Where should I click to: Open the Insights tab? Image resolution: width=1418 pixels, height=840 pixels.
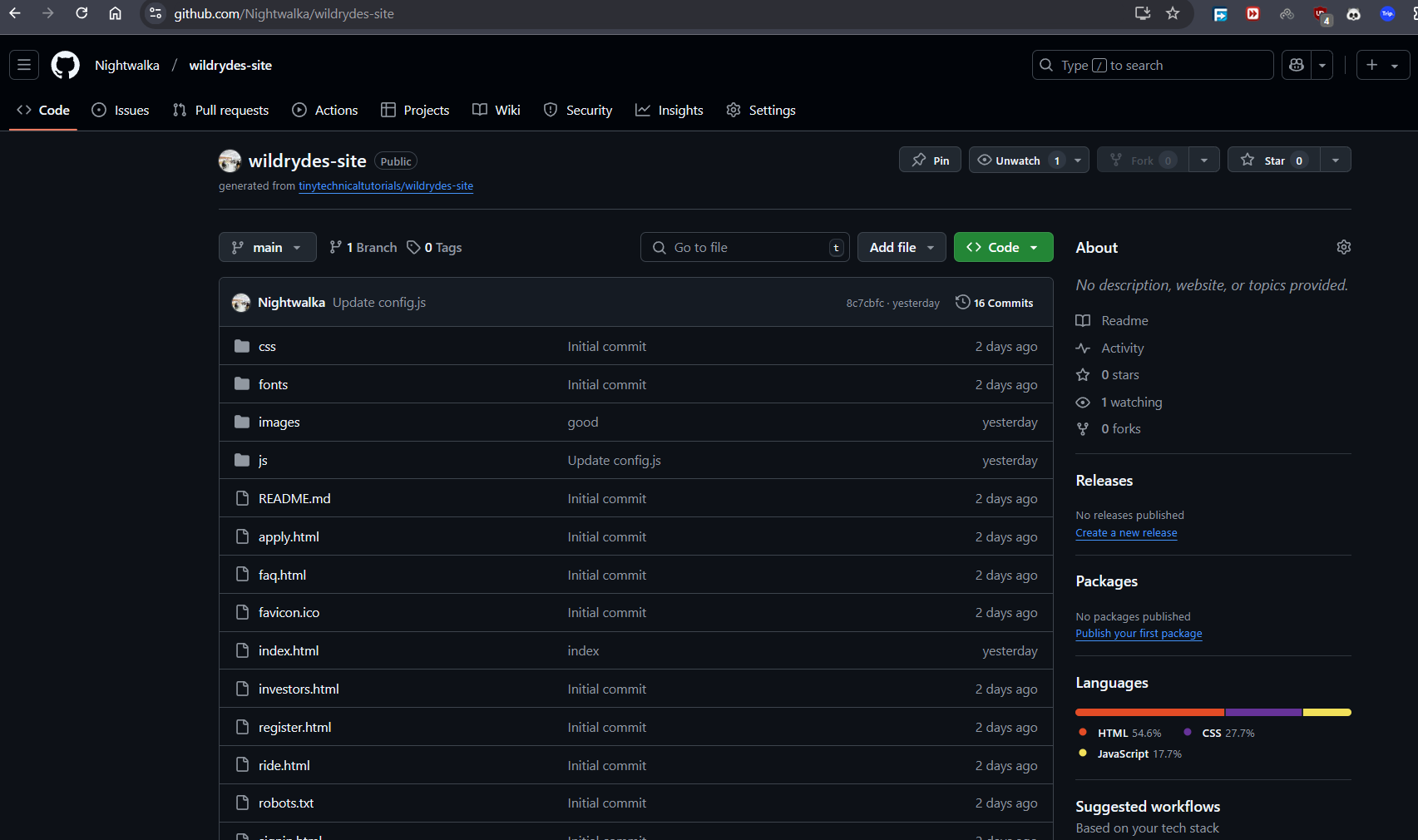tap(669, 110)
